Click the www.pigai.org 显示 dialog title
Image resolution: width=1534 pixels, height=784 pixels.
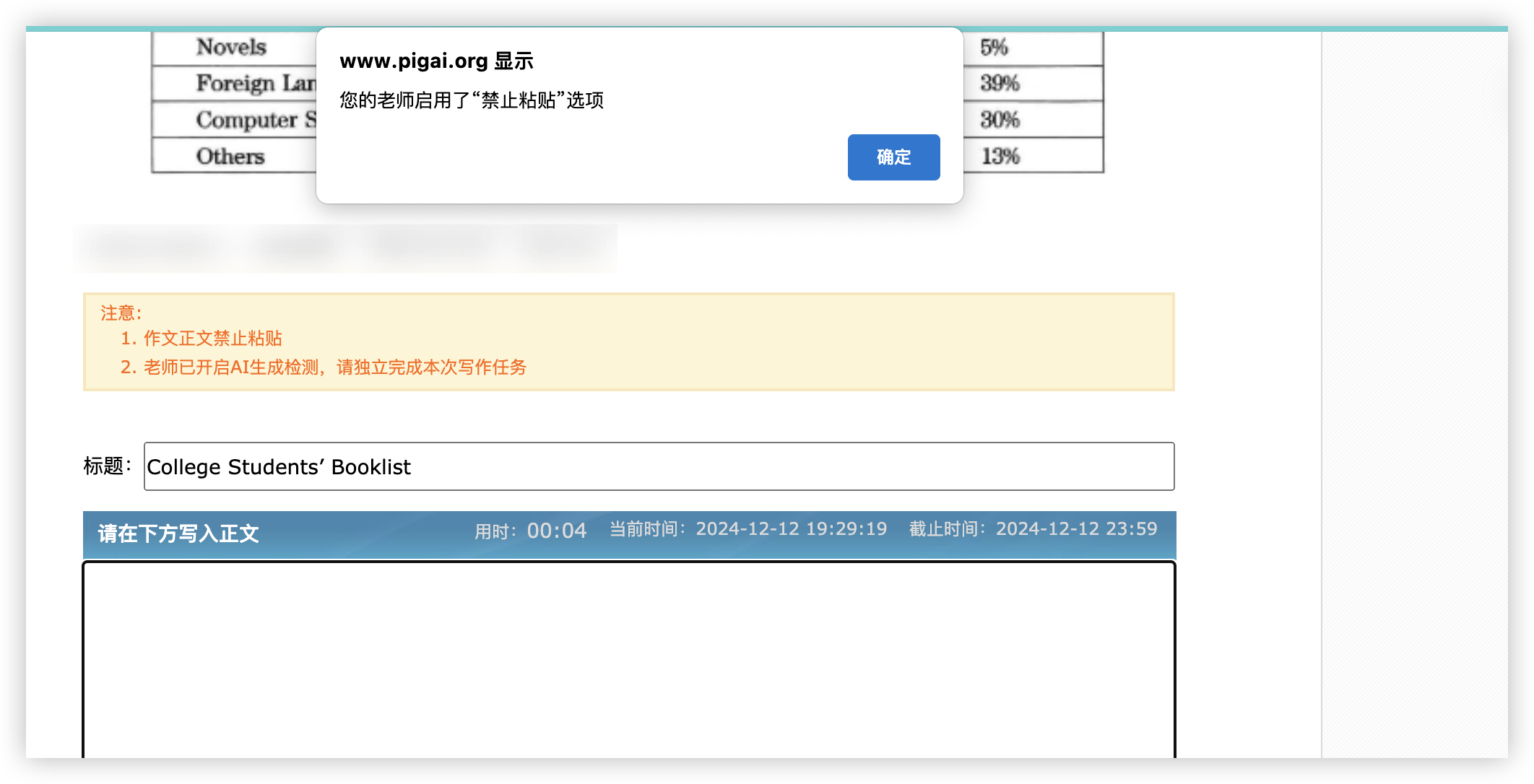tap(436, 61)
